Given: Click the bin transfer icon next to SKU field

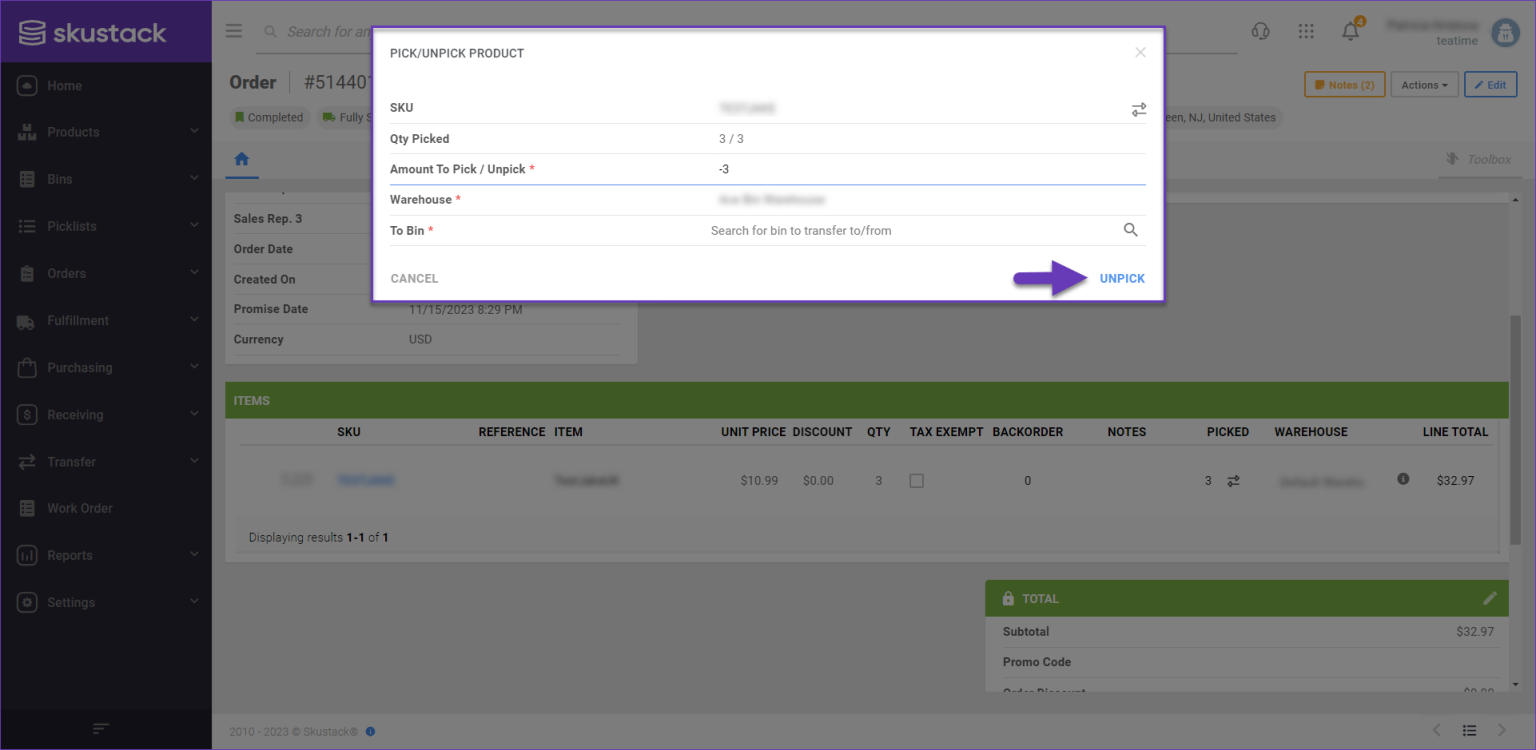Looking at the screenshot, I should pos(1138,108).
